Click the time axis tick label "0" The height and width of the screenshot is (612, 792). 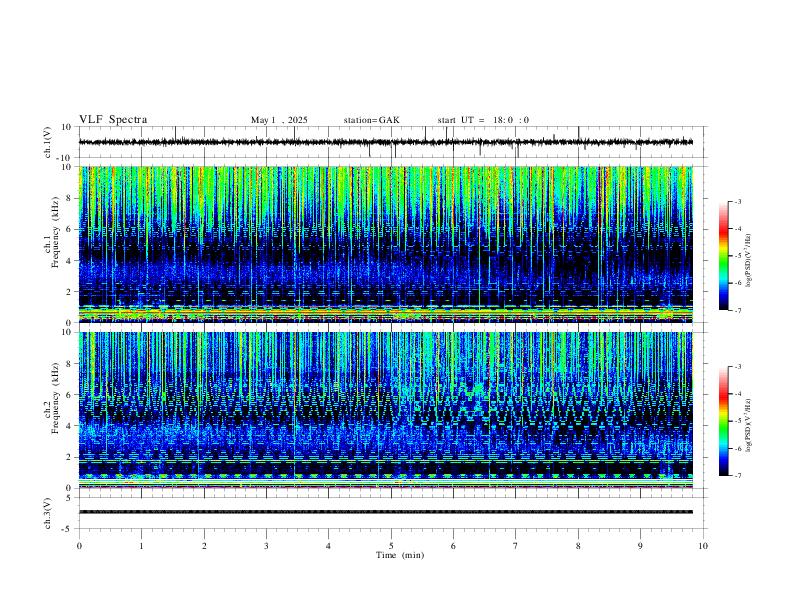pyautogui.click(x=79, y=546)
